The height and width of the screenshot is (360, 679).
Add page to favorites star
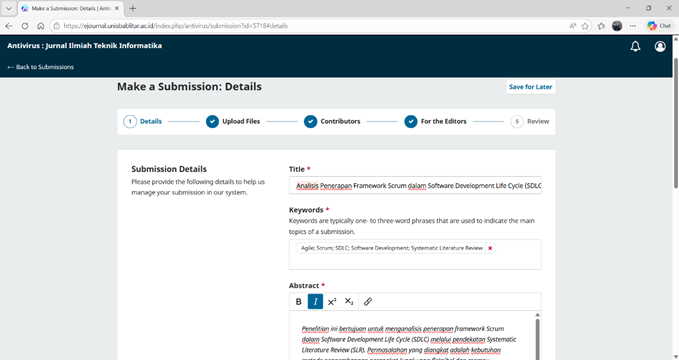tap(585, 26)
